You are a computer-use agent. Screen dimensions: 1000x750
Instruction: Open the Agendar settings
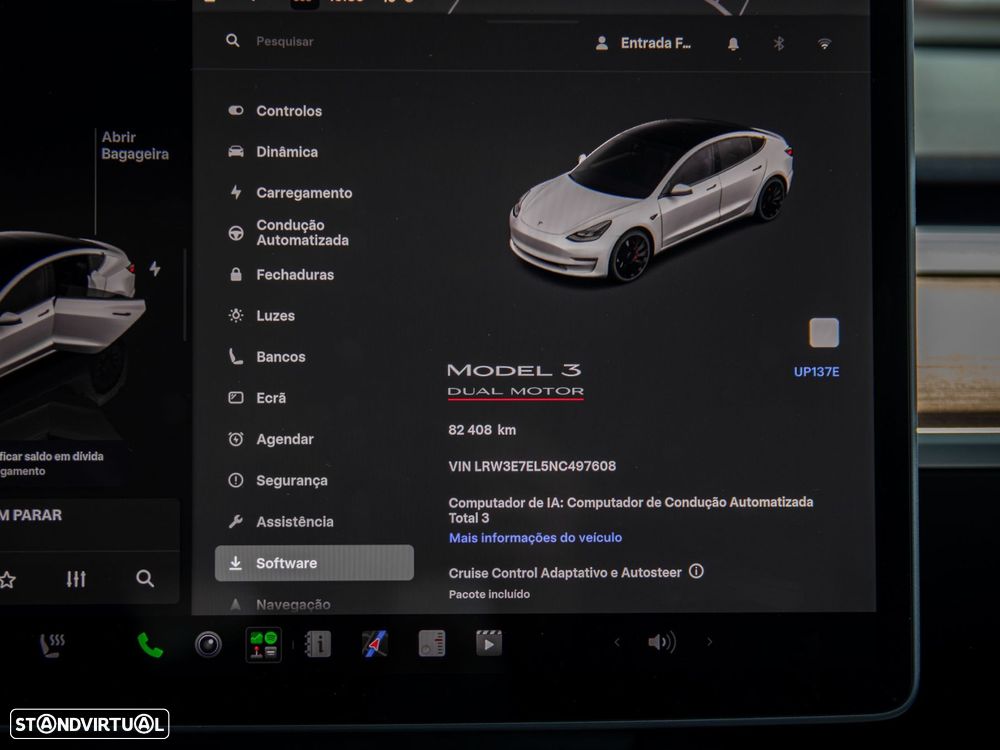pos(271,439)
